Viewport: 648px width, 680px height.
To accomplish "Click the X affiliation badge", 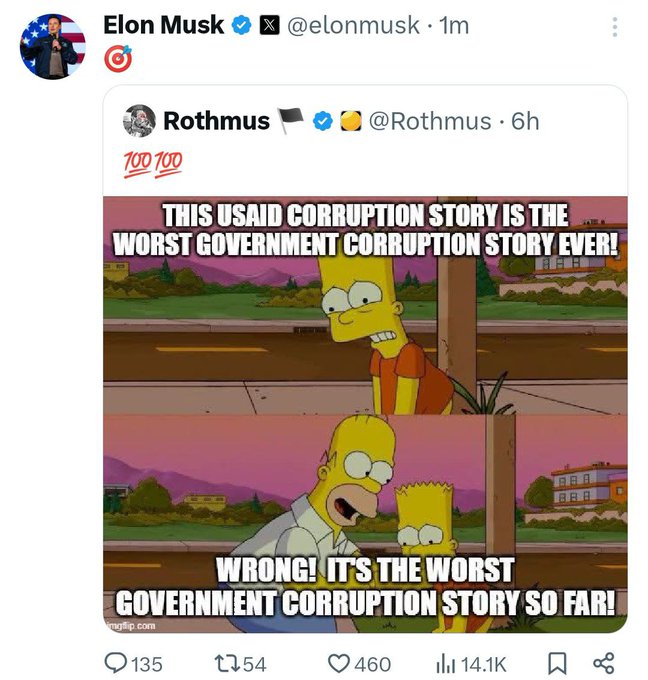I will coord(269,27).
